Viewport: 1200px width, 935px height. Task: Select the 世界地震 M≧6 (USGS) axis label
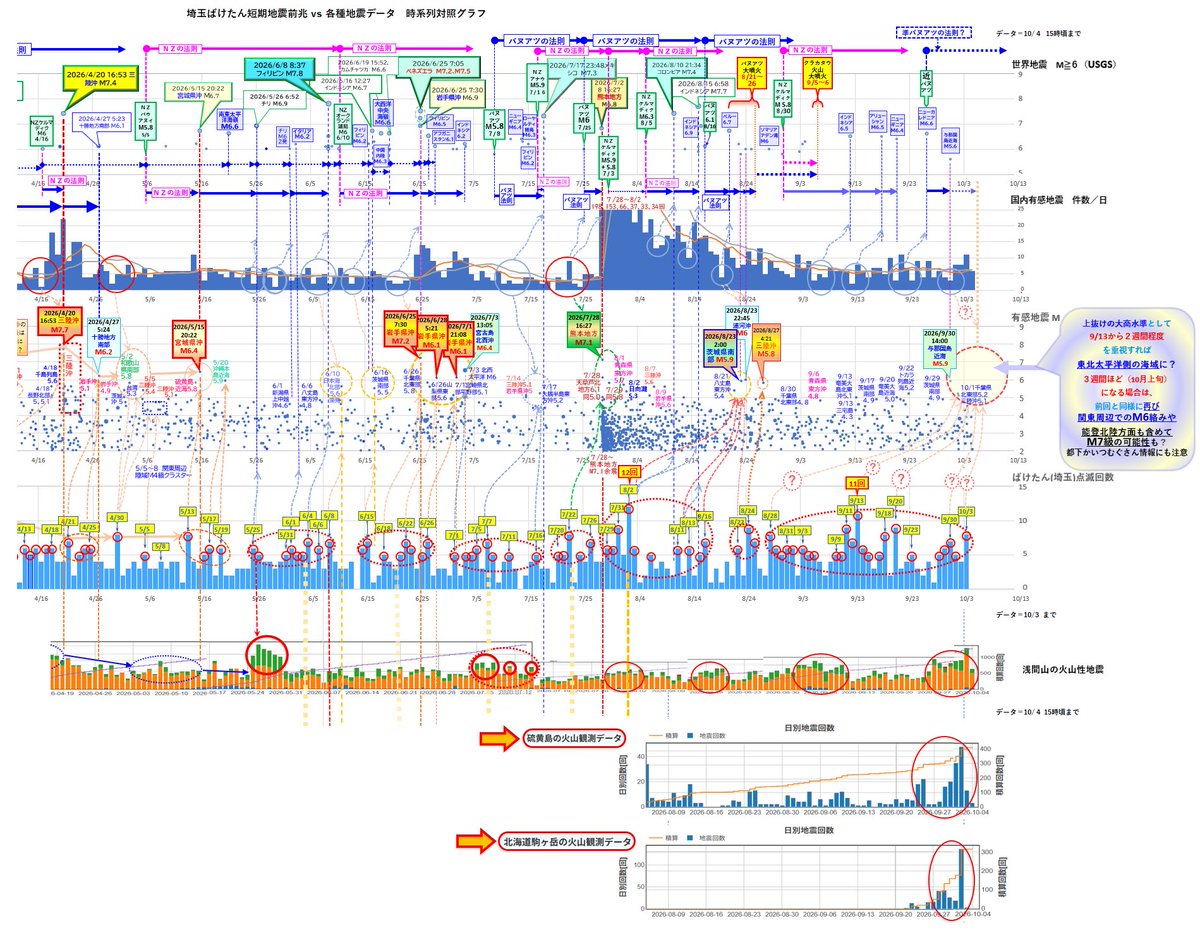point(1066,65)
